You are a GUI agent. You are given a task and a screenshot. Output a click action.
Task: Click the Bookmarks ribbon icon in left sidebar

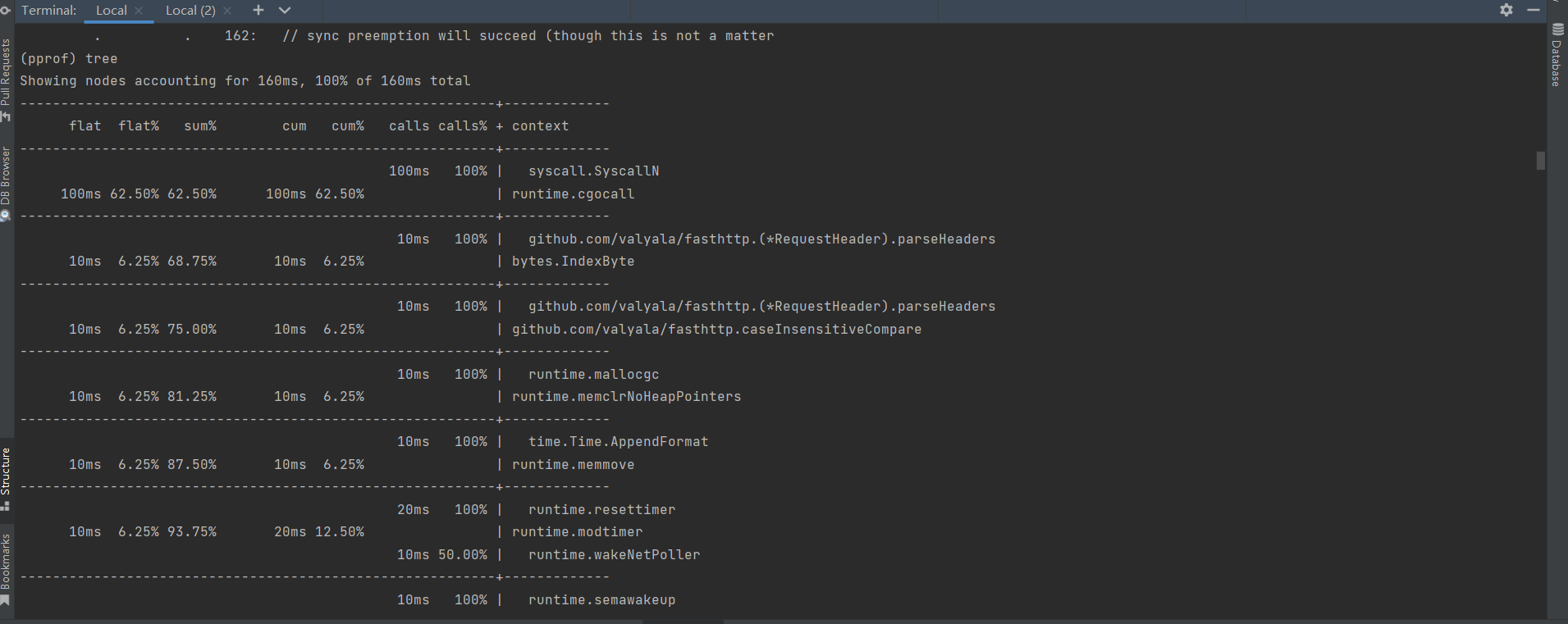6,601
